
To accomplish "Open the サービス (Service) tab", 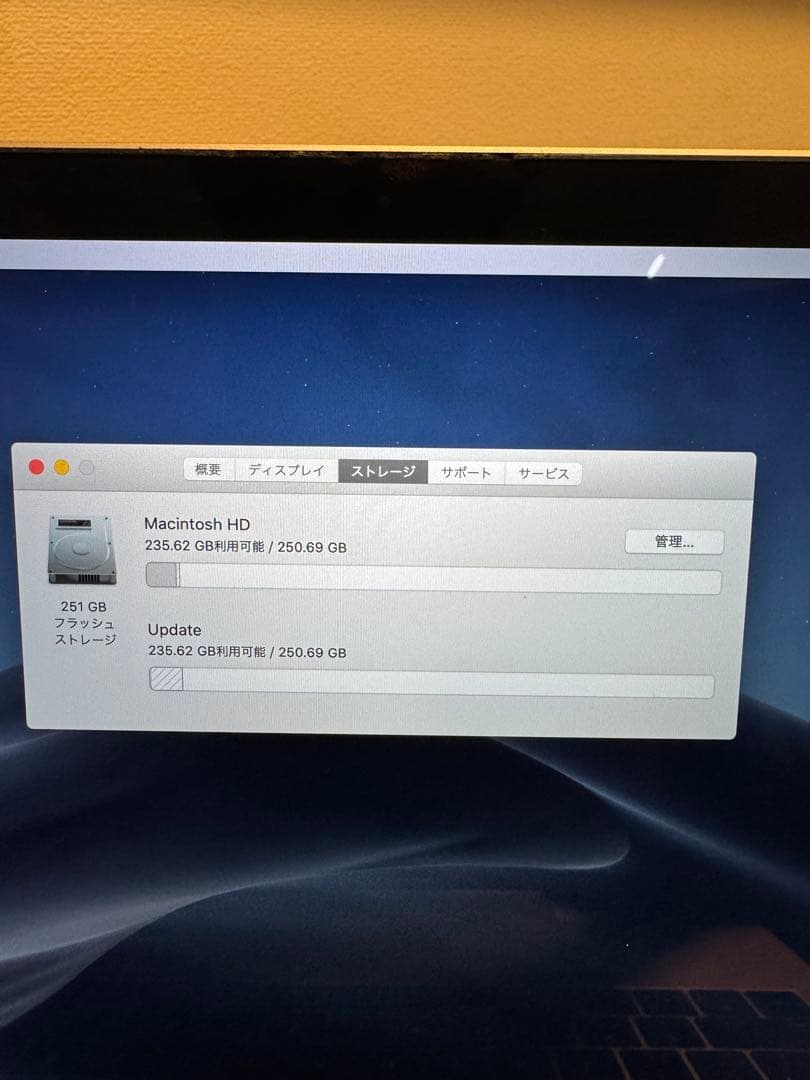I will [544, 473].
